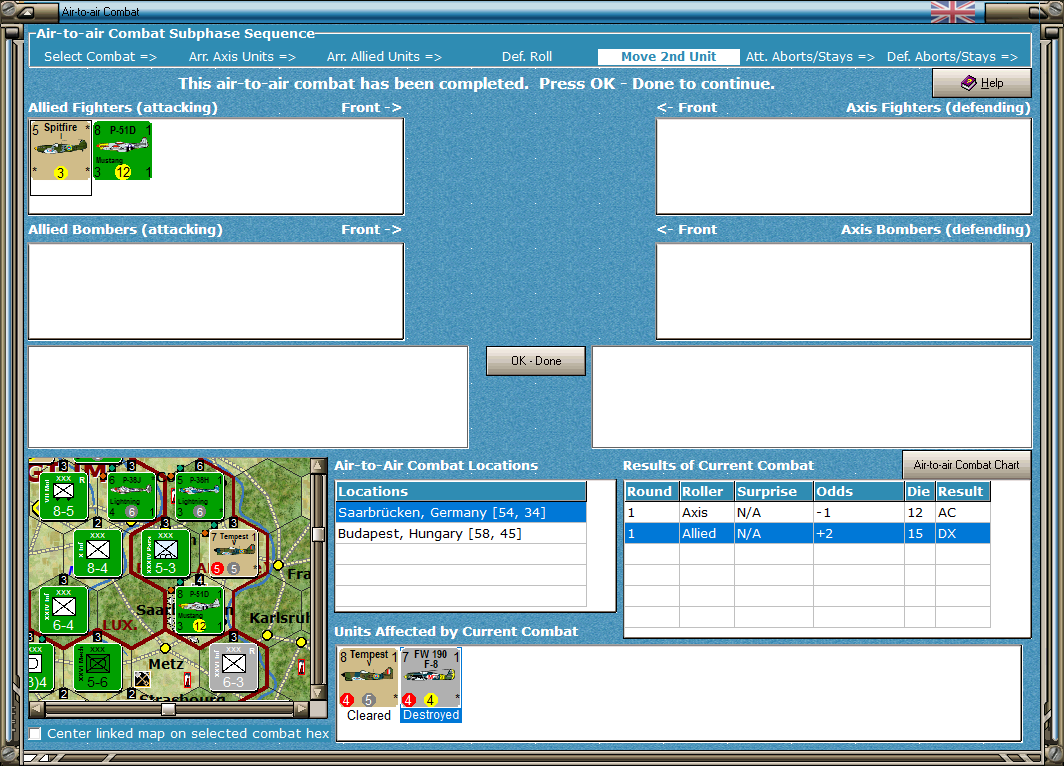Click the Round column header

click(651, 491)
